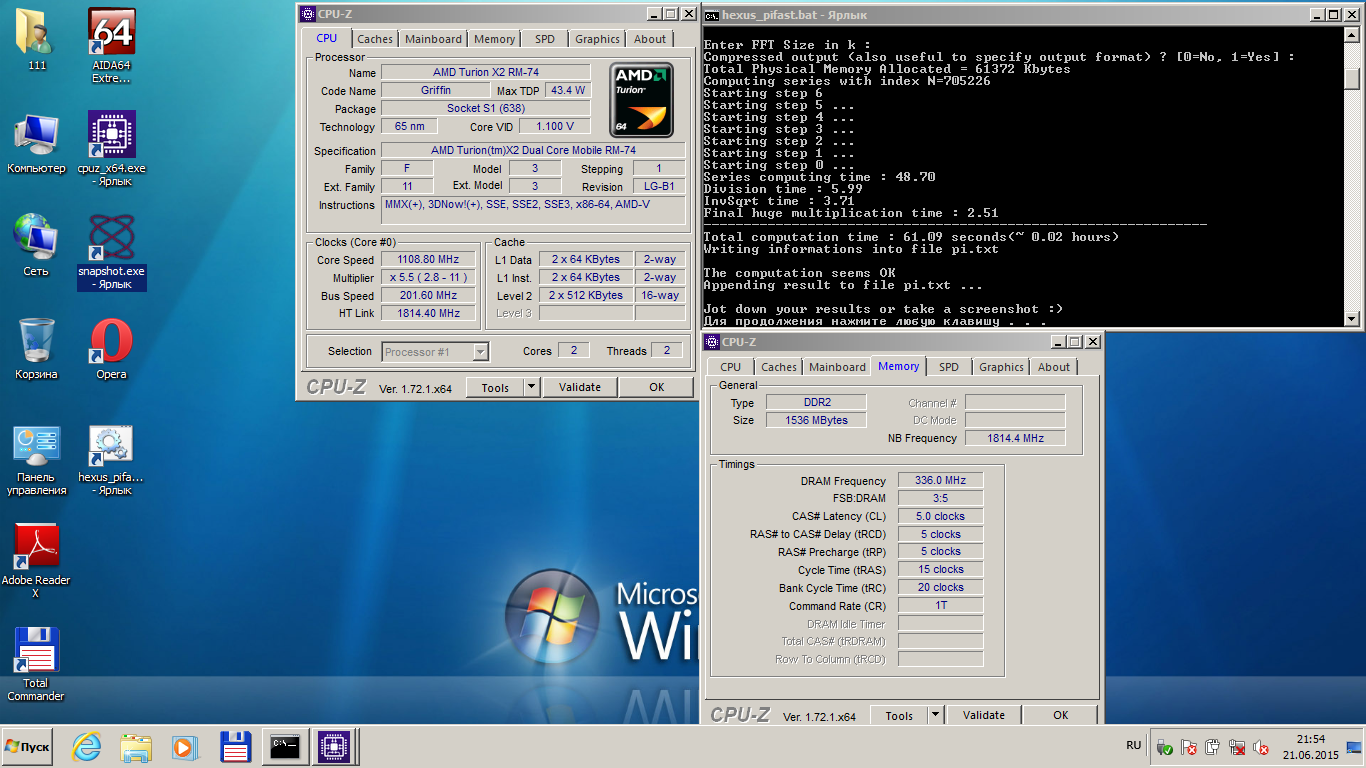Open SPD tab in upper CPU-Z window
This screenshot has width=1366, height=768.
(x=545, y=39)
